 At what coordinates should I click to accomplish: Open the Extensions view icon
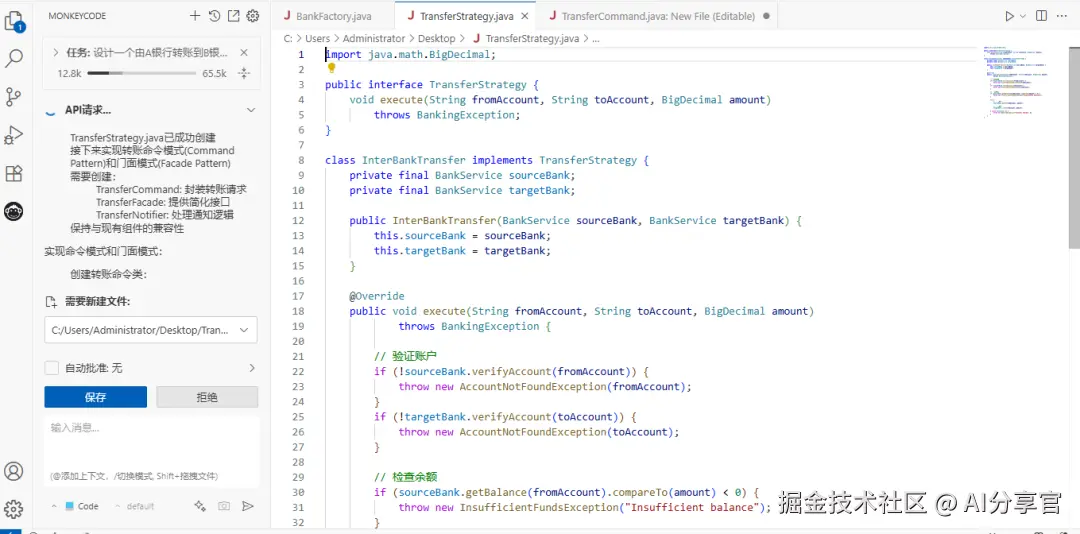point(14,174)
